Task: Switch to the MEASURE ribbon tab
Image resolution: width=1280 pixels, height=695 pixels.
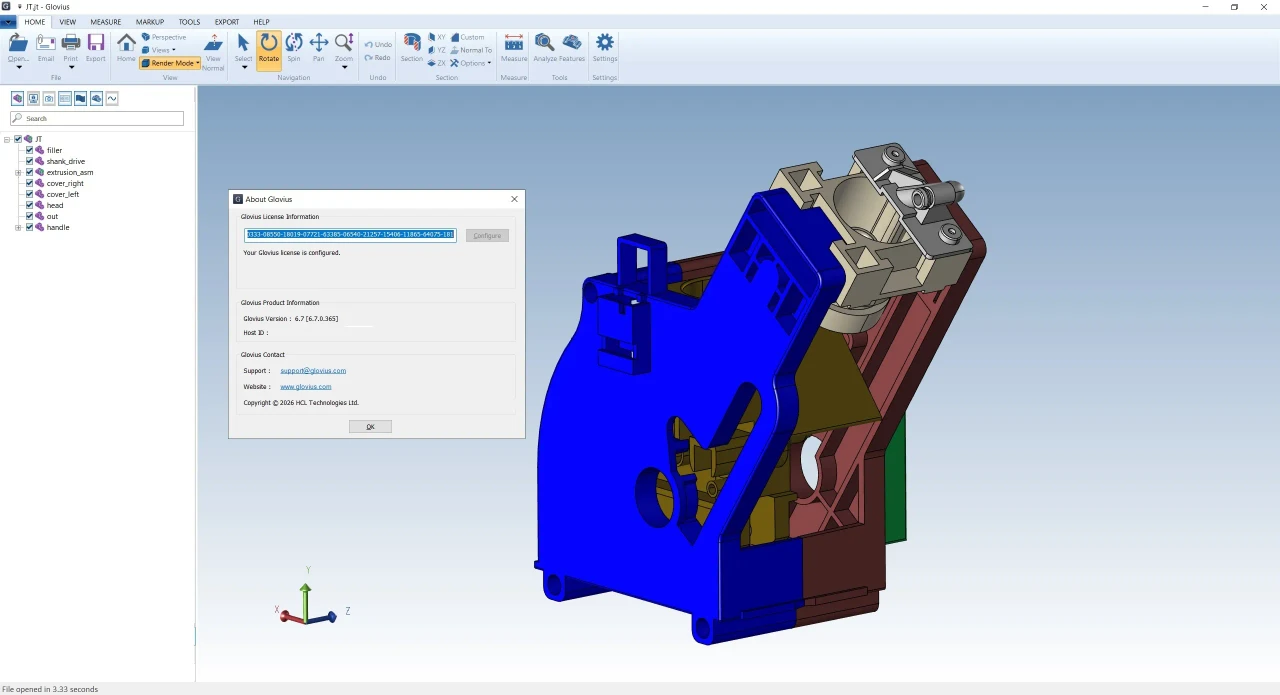Action: pyautogui.click(x=106, y=22)
